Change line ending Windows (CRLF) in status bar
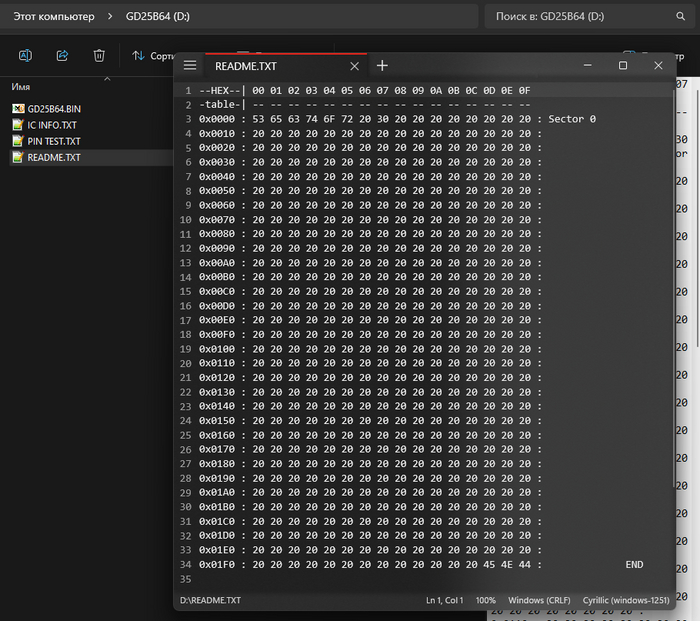The image size is (700, 621). (x=541, y=600)
